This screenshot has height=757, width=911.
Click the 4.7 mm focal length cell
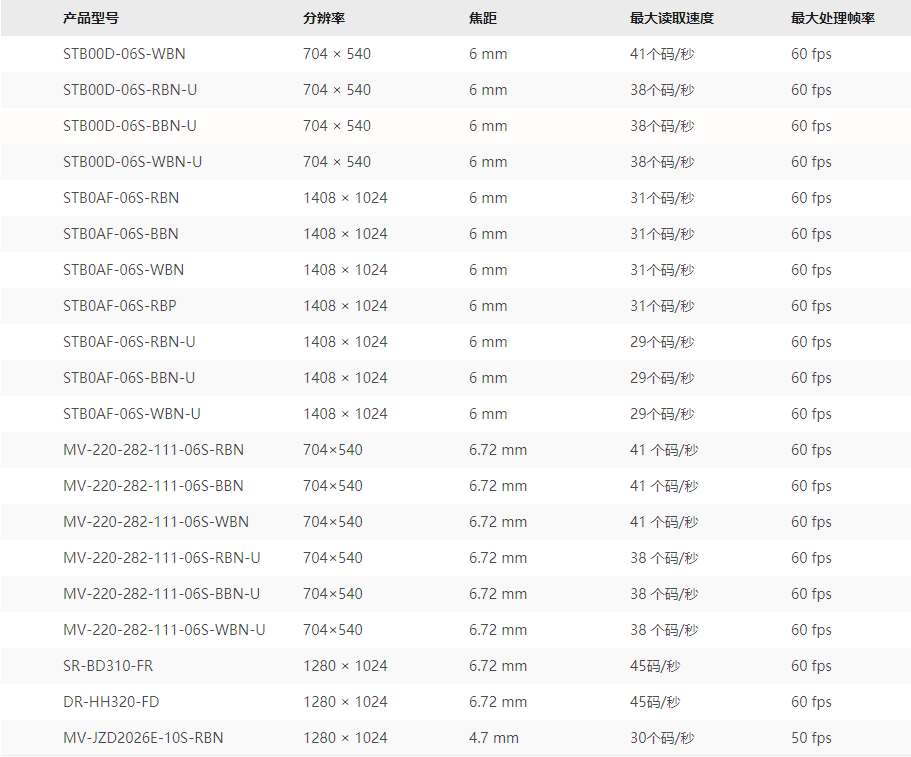coord(494,738)
